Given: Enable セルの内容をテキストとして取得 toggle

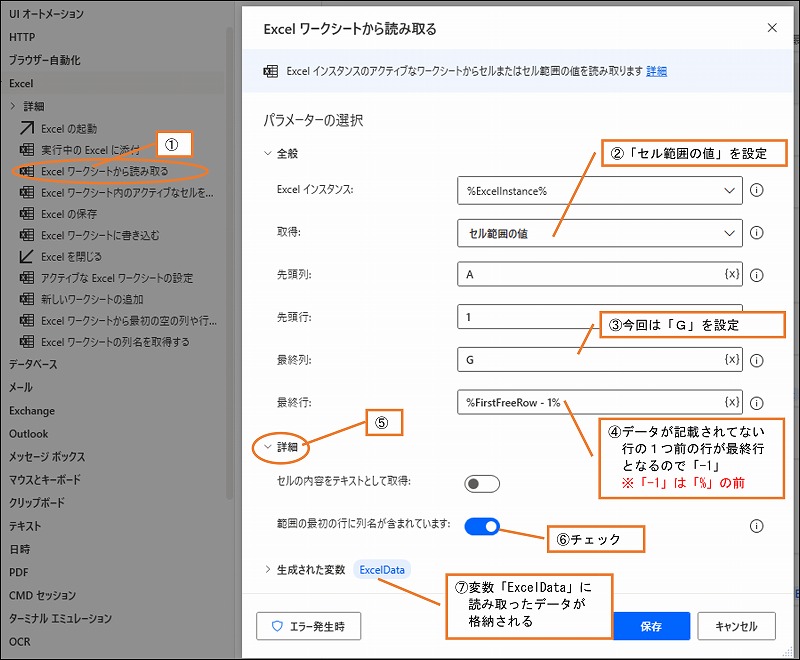Looking at the screenshot, I should point(482,484).
